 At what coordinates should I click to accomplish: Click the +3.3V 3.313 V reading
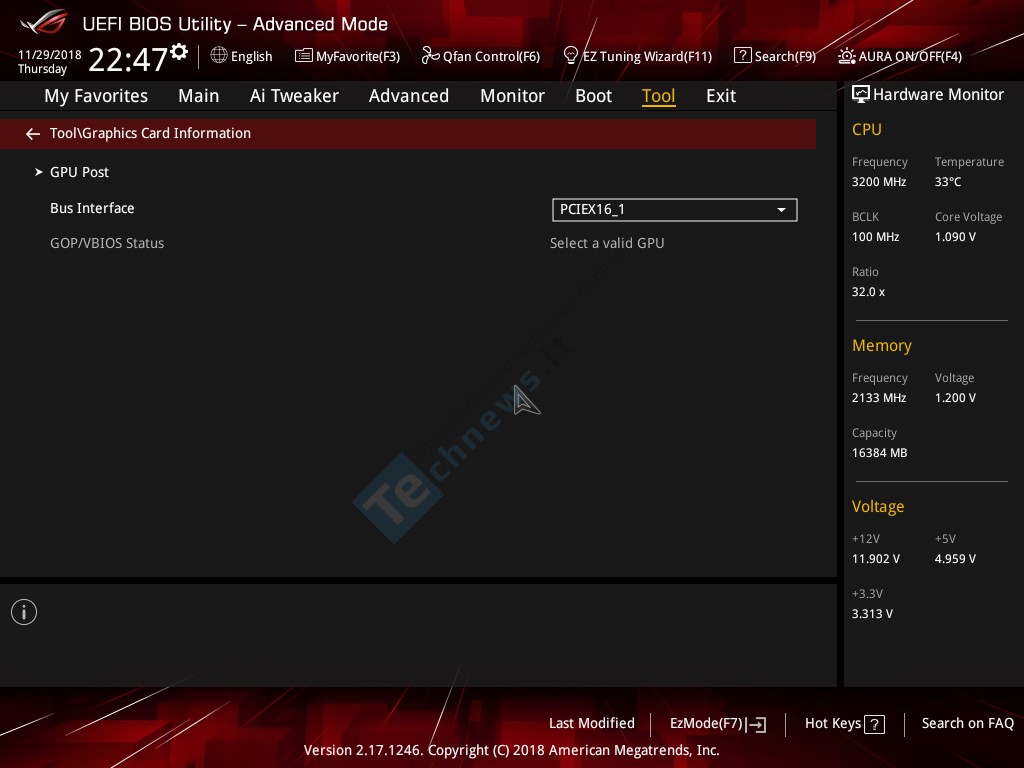click(x=872, y=614)
